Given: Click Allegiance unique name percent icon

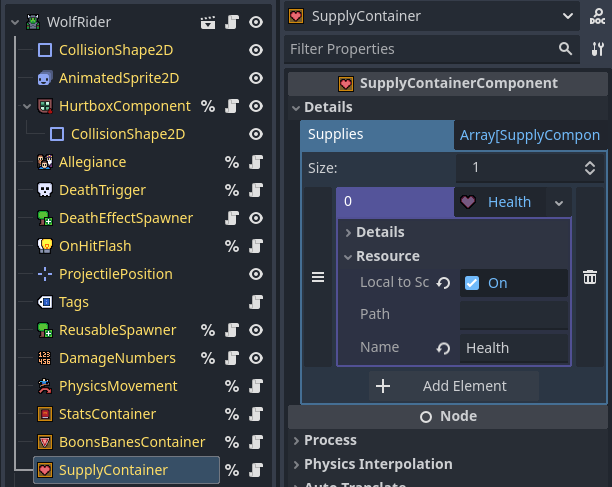Looking at the screenshot, I should (x=232, y=162).
